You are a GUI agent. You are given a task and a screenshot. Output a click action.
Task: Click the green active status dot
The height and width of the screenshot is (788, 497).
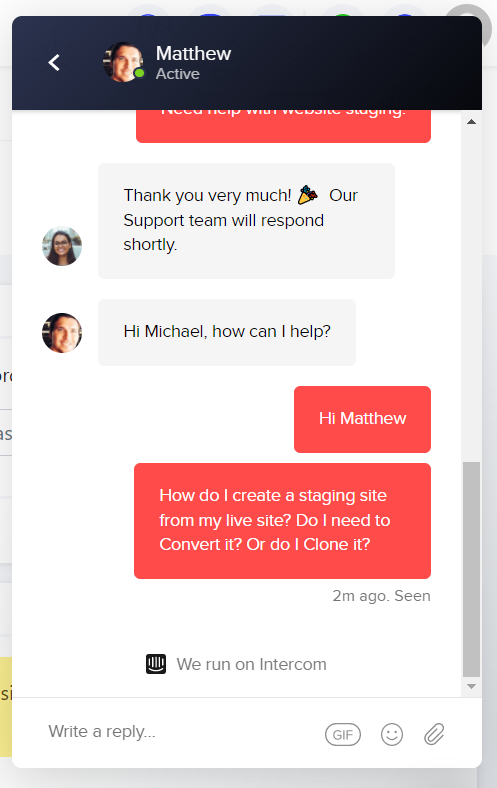(x=139, y=74)
